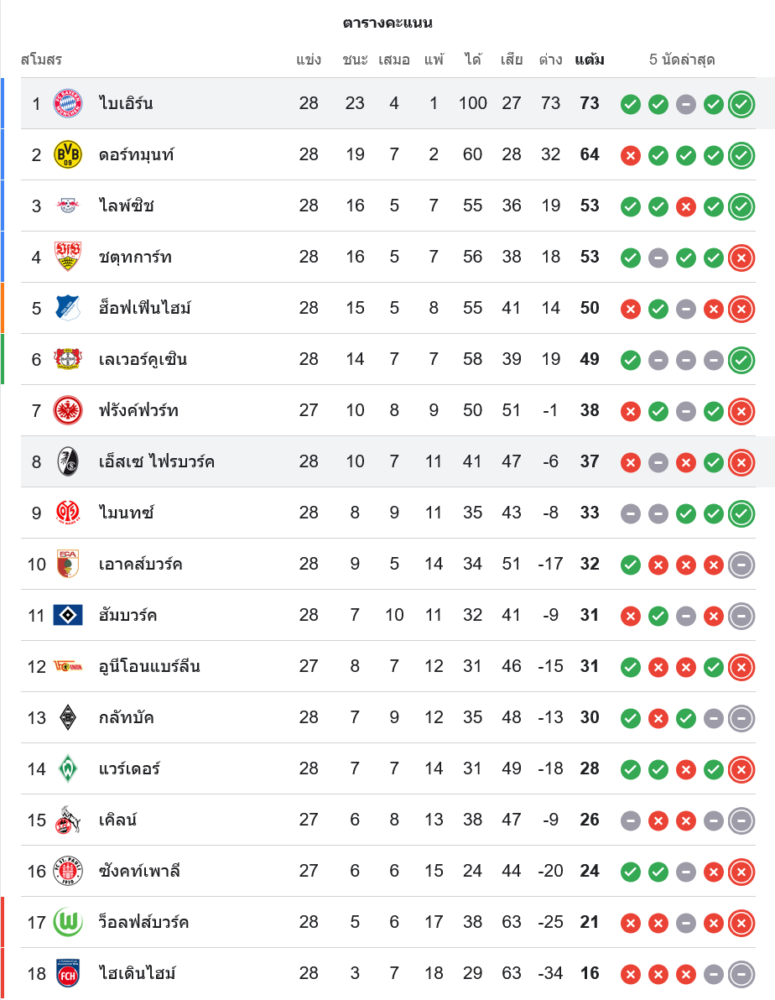Open the ไฮเดินไฮม์ team link

click(138, 973)
